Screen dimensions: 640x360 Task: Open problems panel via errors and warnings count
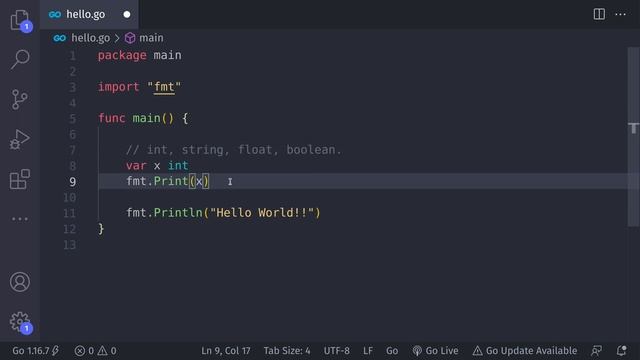pos(96,351)
